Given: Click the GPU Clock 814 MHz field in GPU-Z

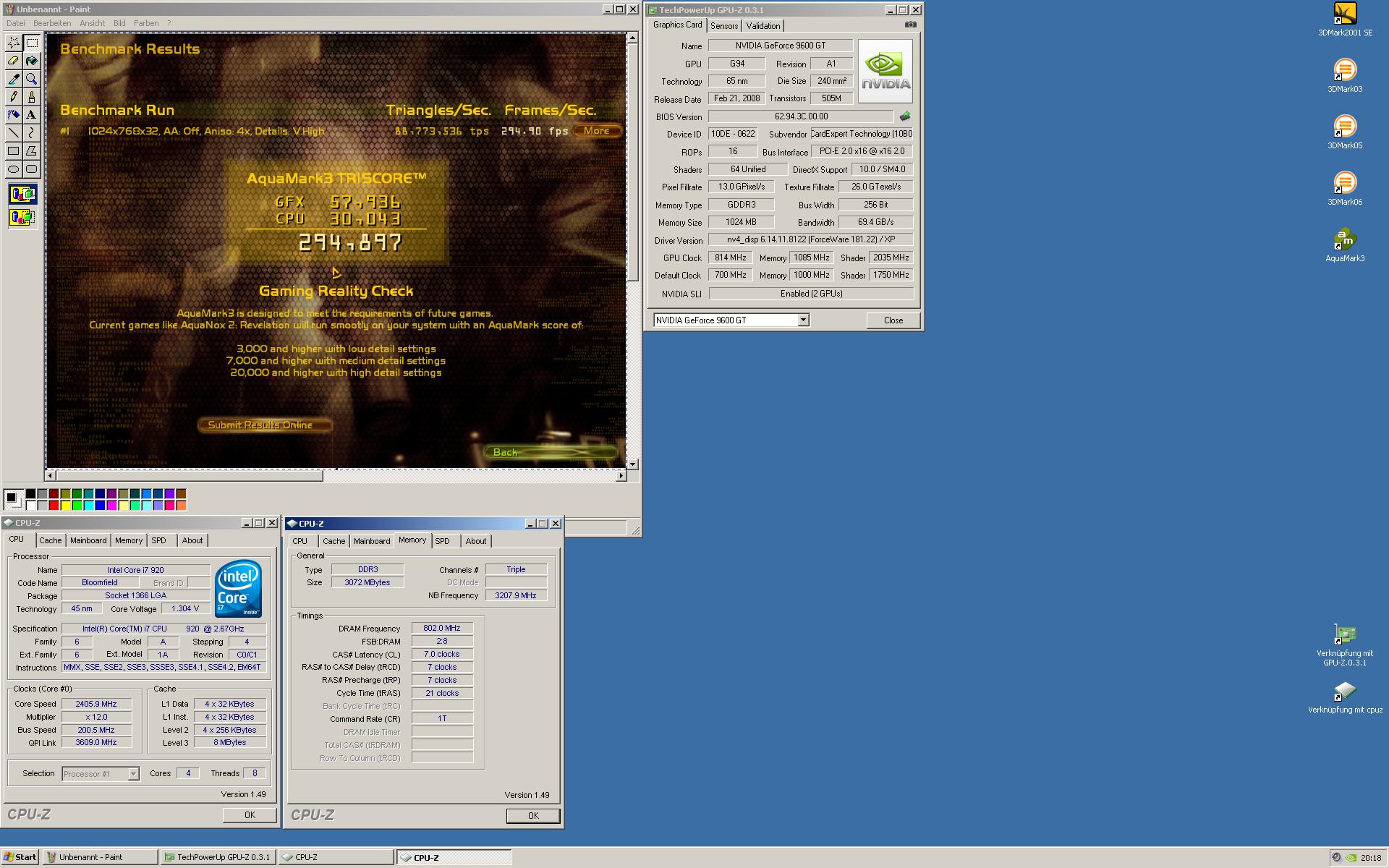Looking at the screenshot, I should pos(730,258).
